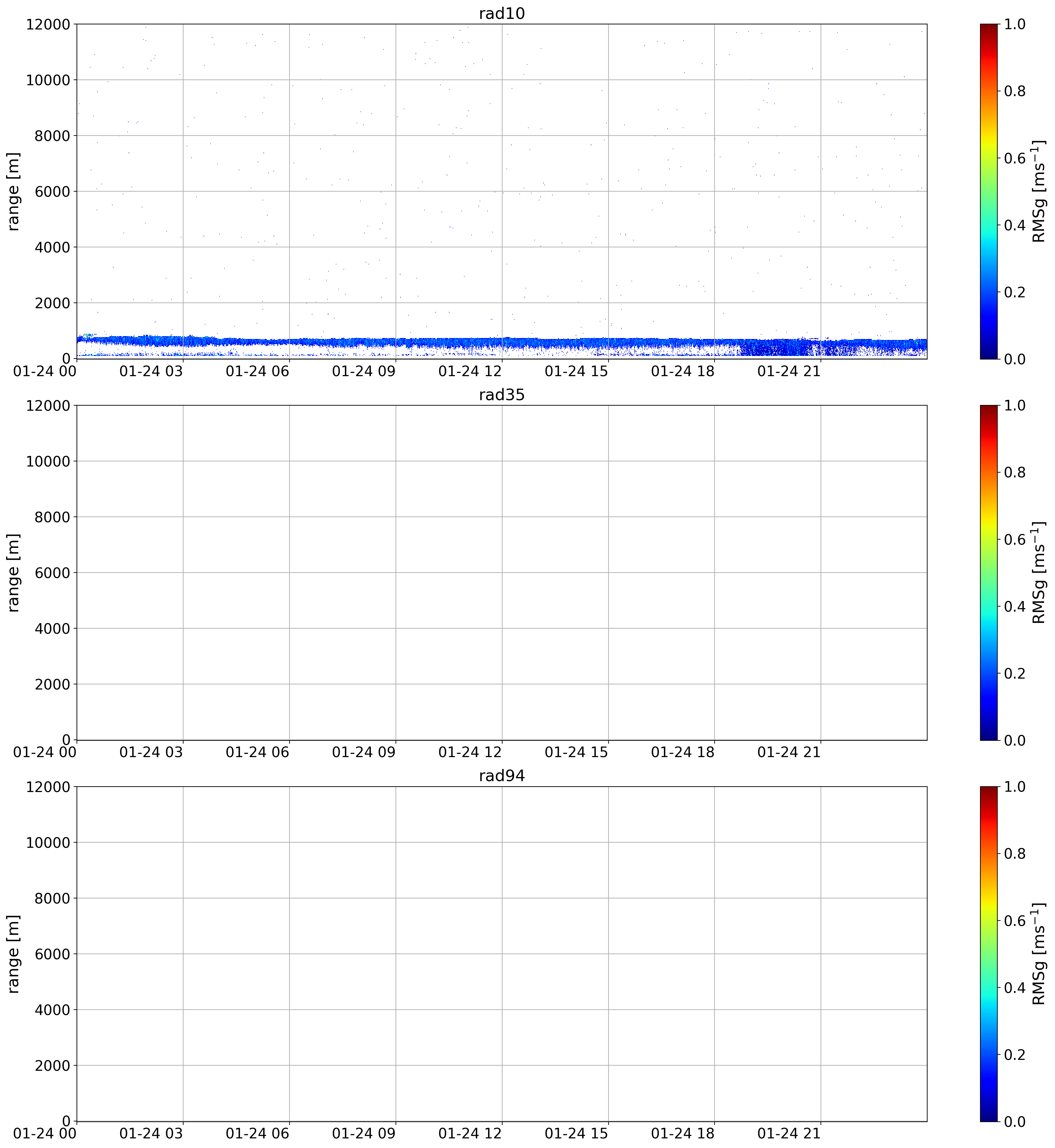Click the 0.0 tick on rad94 colorbar
Image resolution: width=1055 pixels, height=1148 pixels.
pos(1015,1121)
